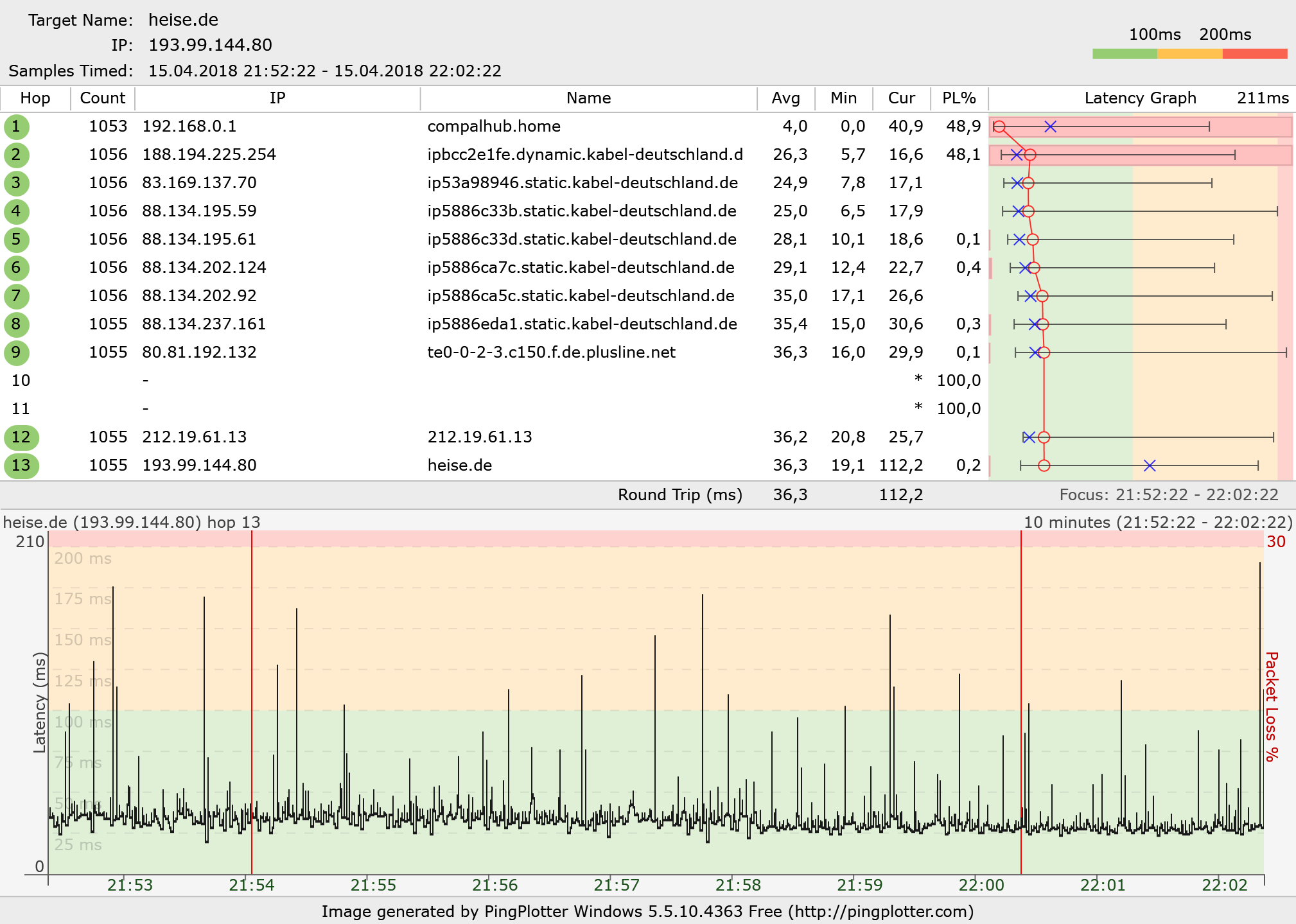Click the 48,9 packet loss value

pos(963,126)
